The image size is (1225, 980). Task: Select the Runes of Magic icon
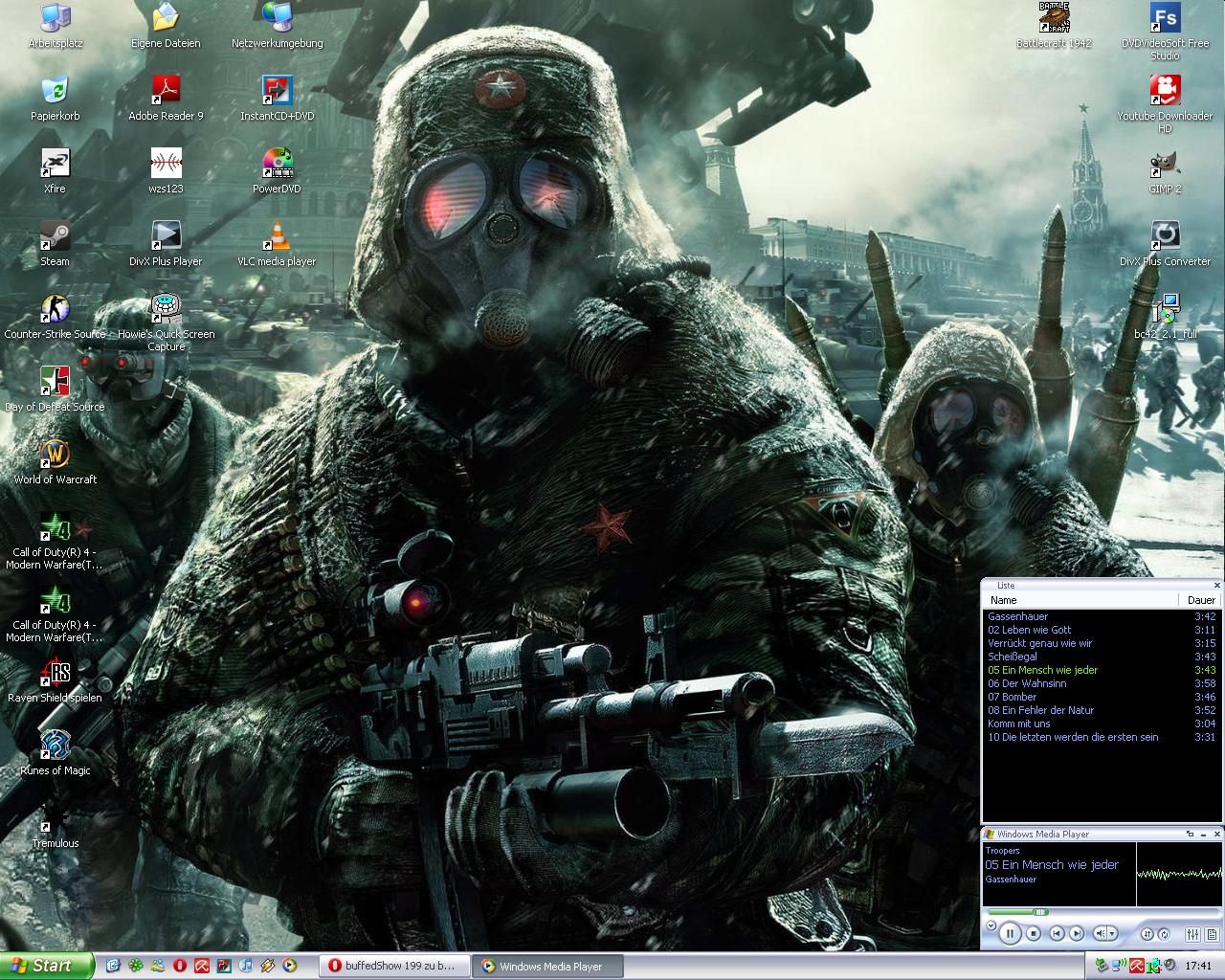coord(55,753)
